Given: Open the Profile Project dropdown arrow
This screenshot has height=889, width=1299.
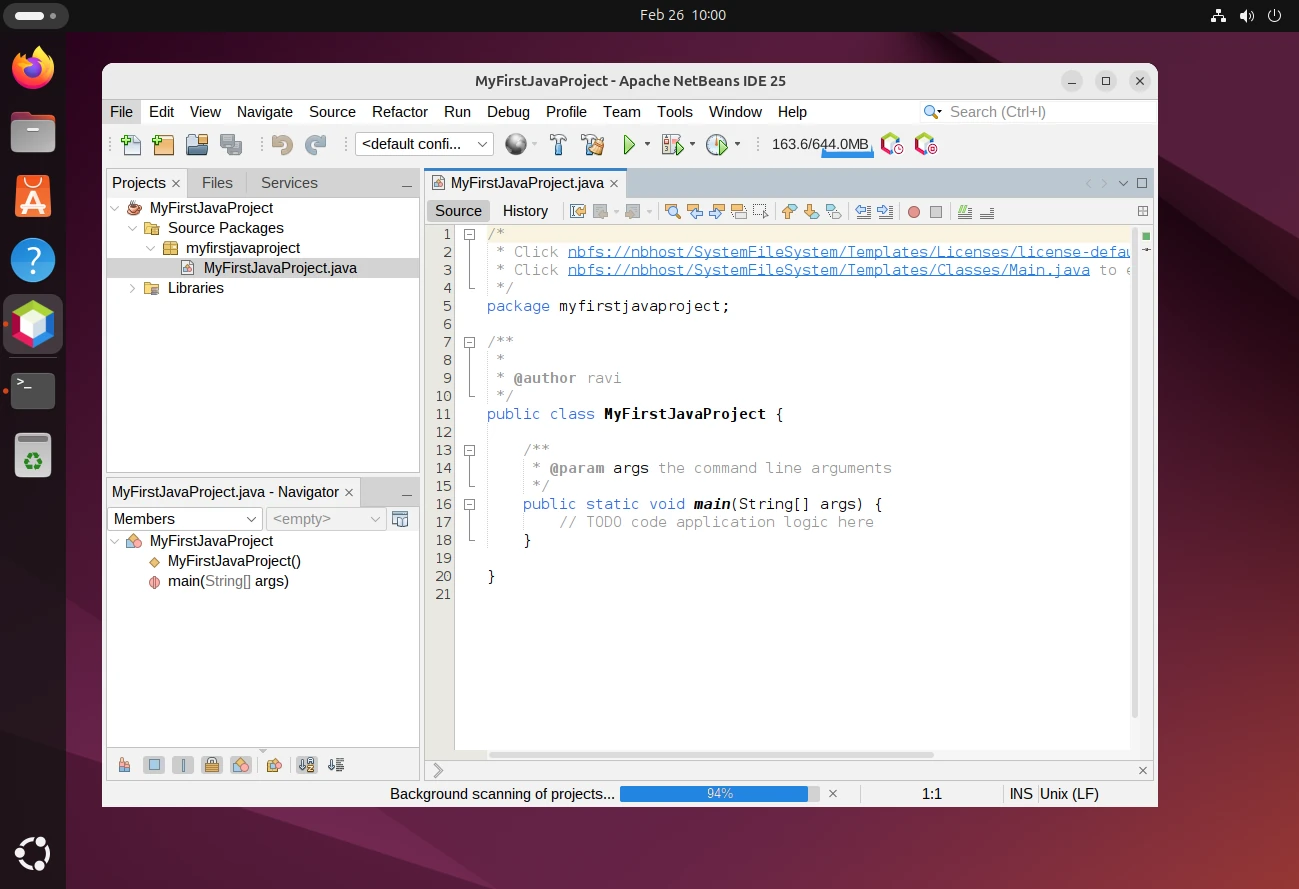Looking at the screenshot, I should 737,145.
